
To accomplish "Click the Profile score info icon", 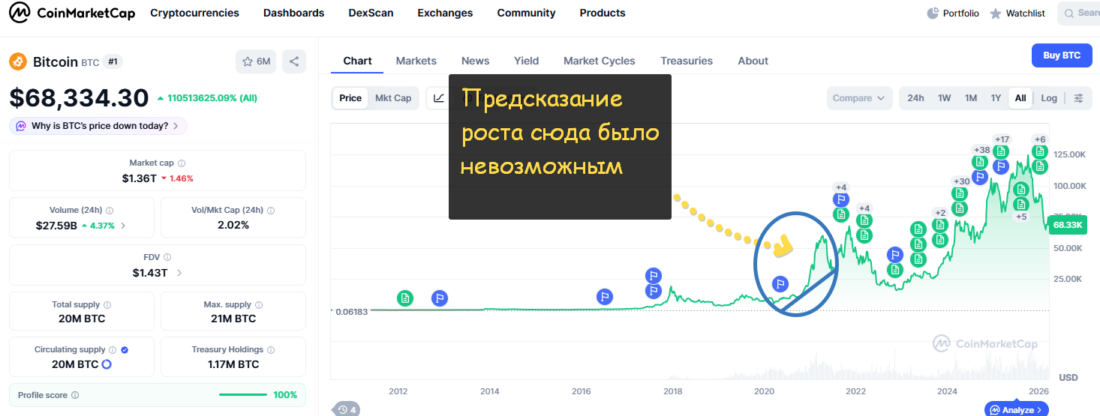I will [75, 395].
